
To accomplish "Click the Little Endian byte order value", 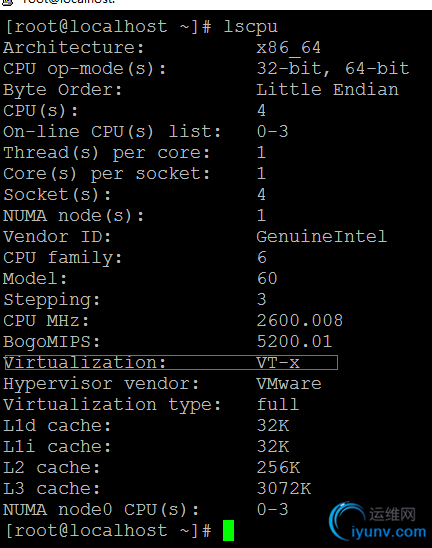I will click(327, 89).
